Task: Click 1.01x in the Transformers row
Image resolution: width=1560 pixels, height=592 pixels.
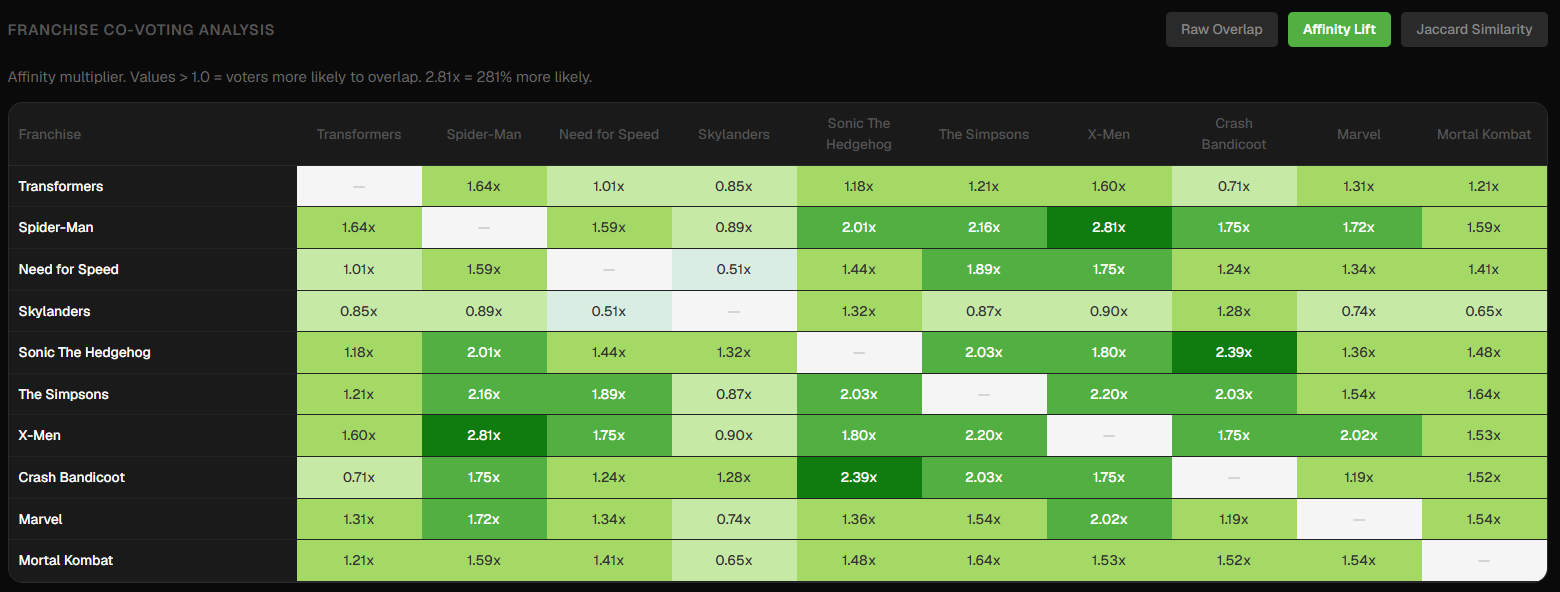Action: click(609, 186)
